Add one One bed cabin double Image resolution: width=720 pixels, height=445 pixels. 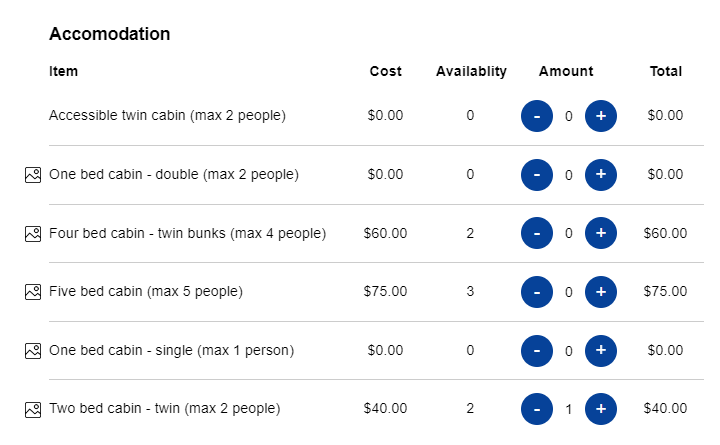600,175
